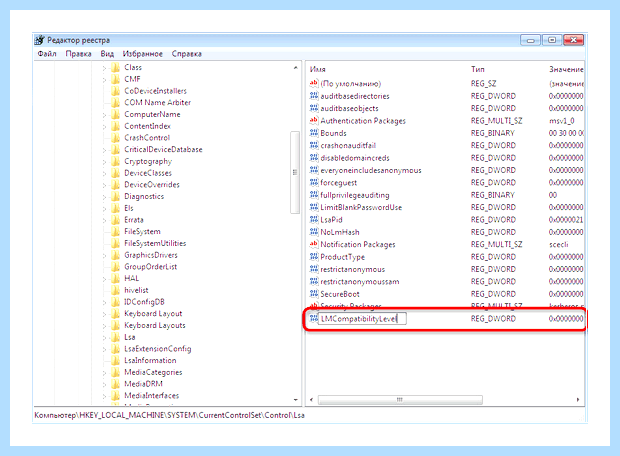The height and width of the screenshot is (456, 620).
Task: Open the Избранное menu
Action: click(x=142, y=54)
